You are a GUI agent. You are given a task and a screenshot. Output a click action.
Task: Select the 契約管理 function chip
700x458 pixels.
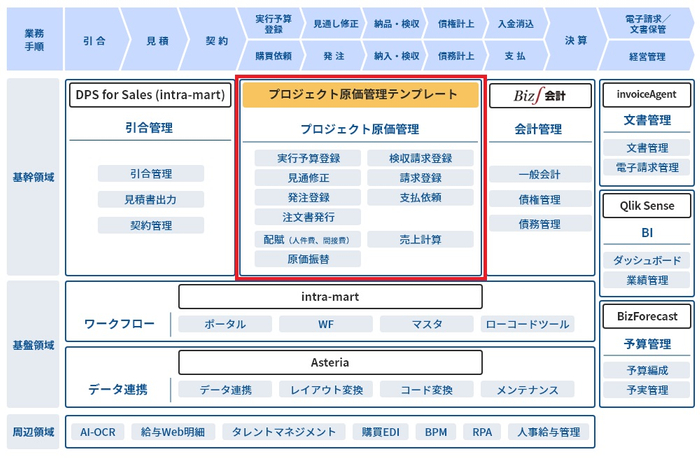coord(151,225)
